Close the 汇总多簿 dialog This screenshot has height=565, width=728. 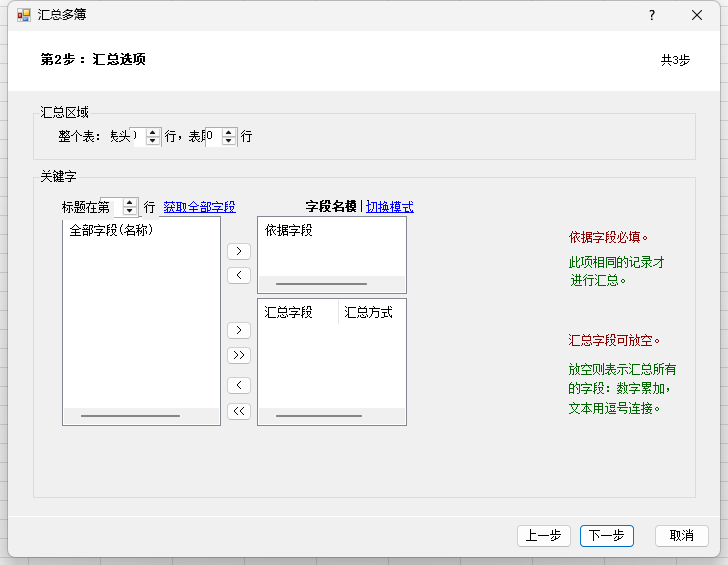click(x=696, y=15)
